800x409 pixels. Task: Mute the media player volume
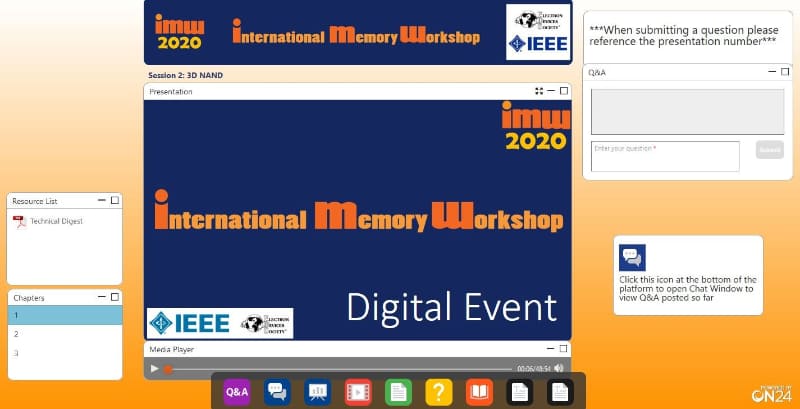[559, 368]
